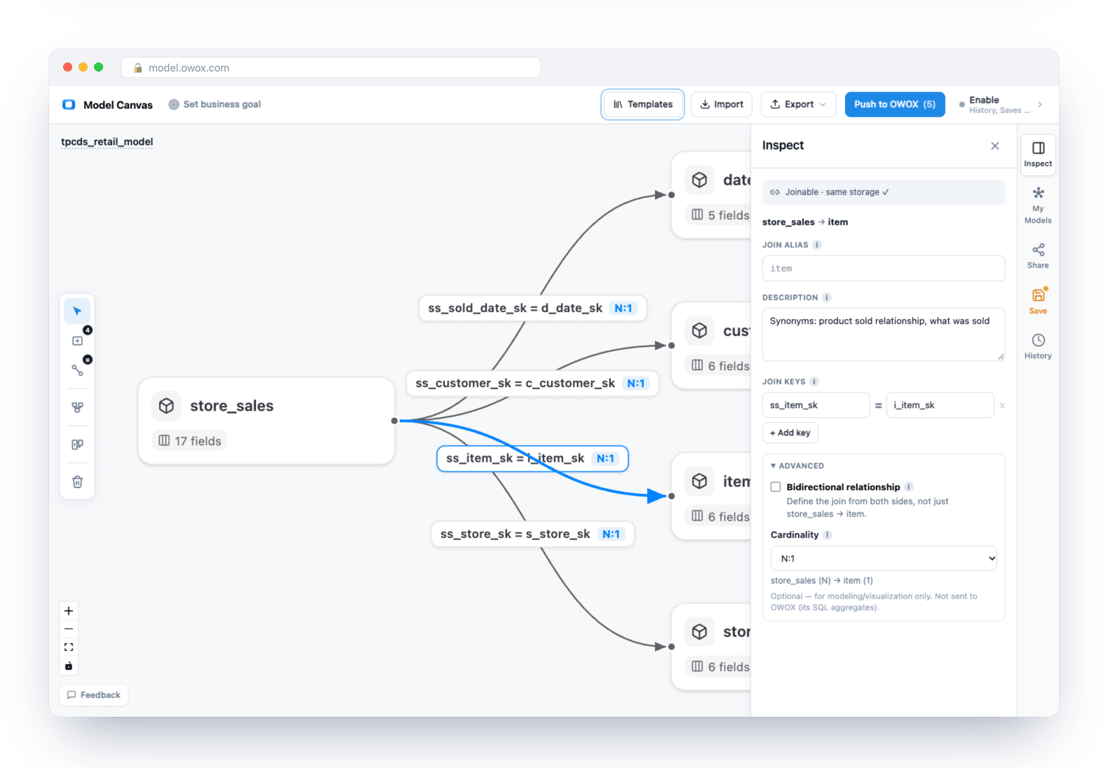Screen dimensions: 1108x768
Task: Open the Feedback button
Action: click(94, 695)
